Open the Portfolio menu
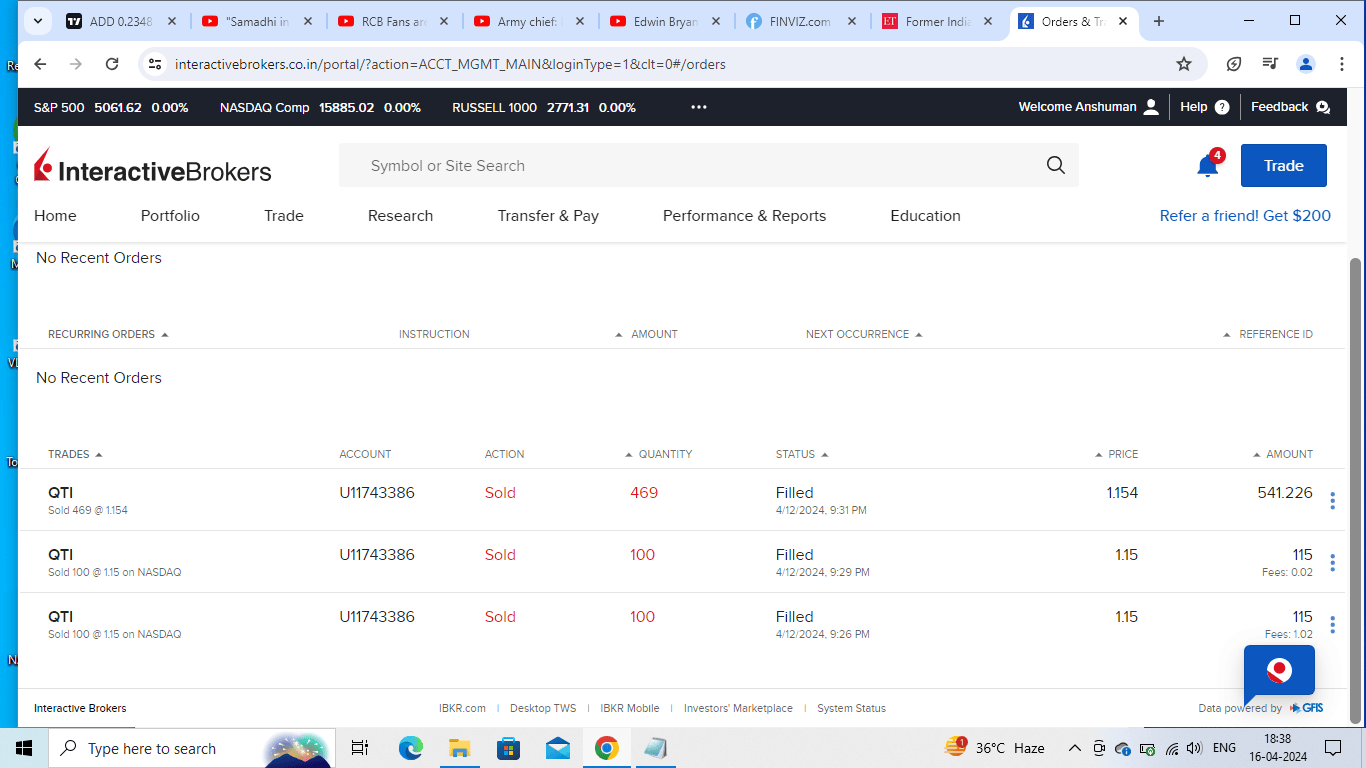The height and width of the screenshot is (768, 1366). point(170,216)
